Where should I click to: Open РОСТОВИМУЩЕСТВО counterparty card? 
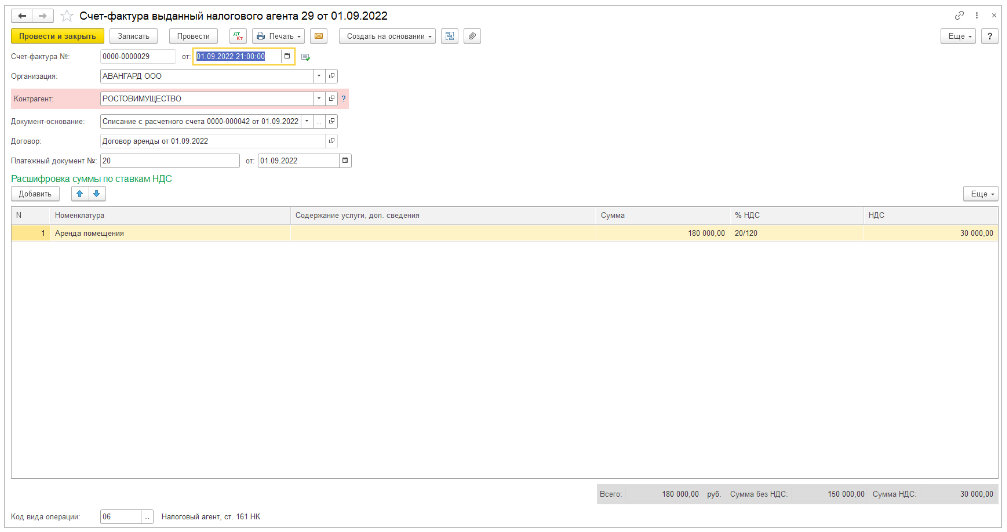point(331,99)
